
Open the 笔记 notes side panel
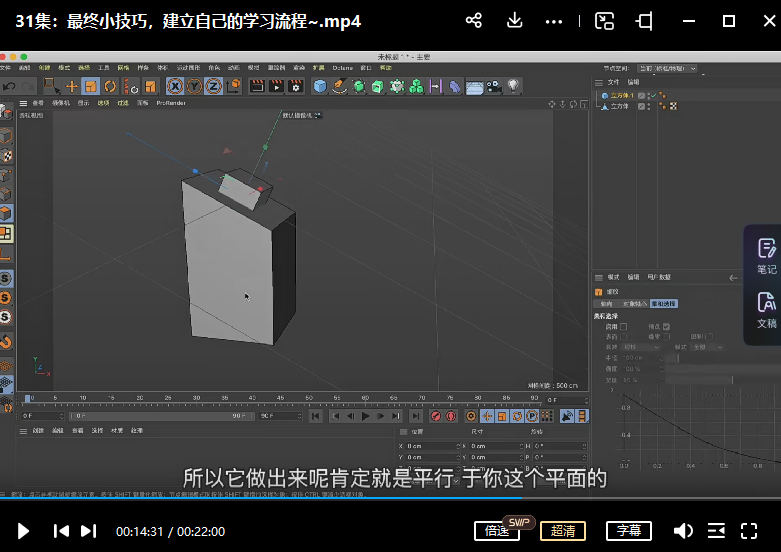tap(765, 257)
